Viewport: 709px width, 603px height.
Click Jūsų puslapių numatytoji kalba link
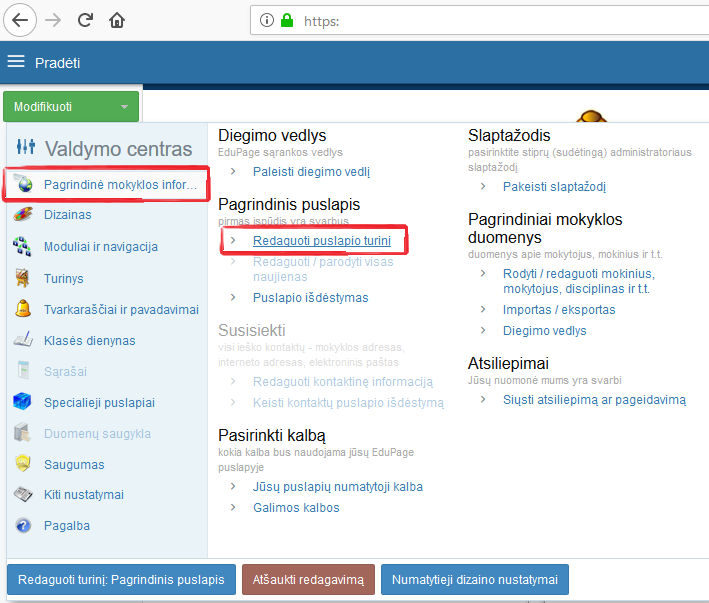[x=338, y=487]
